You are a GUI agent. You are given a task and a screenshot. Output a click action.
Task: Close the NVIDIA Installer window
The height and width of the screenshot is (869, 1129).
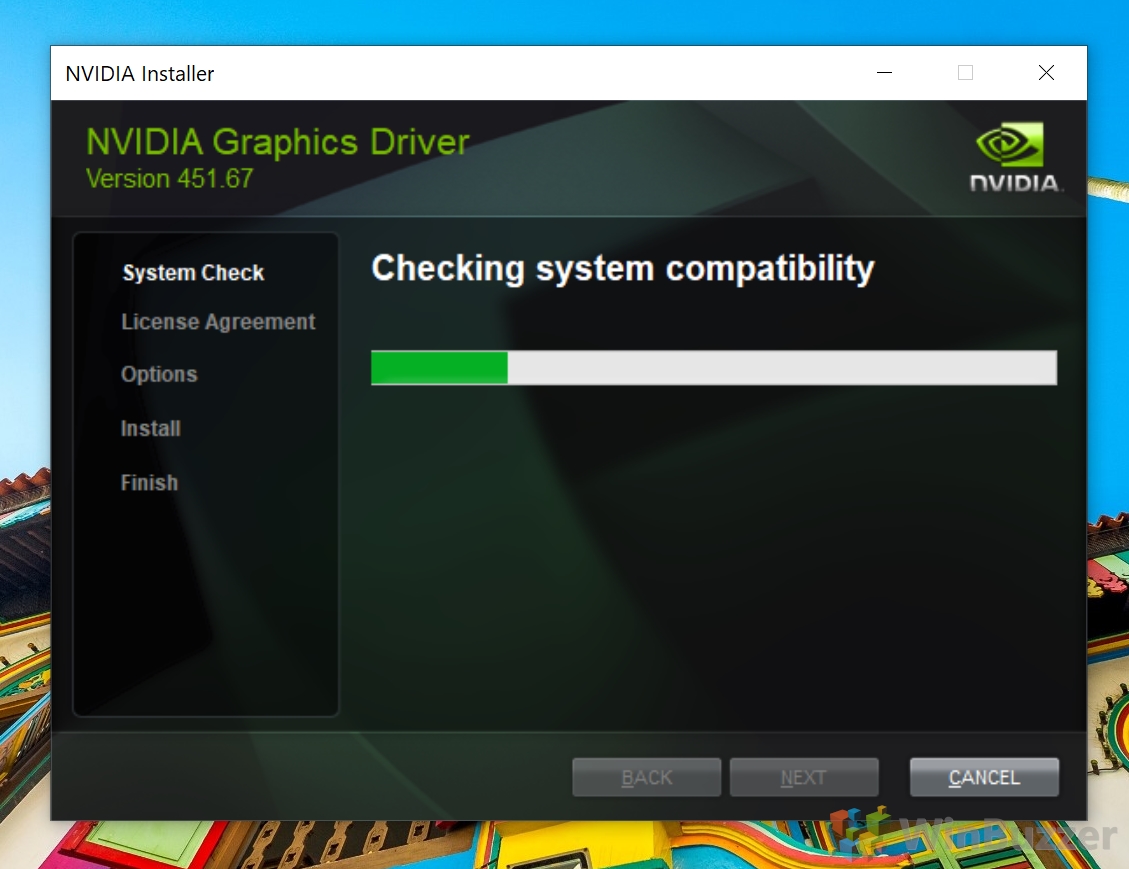(1046, 73)
